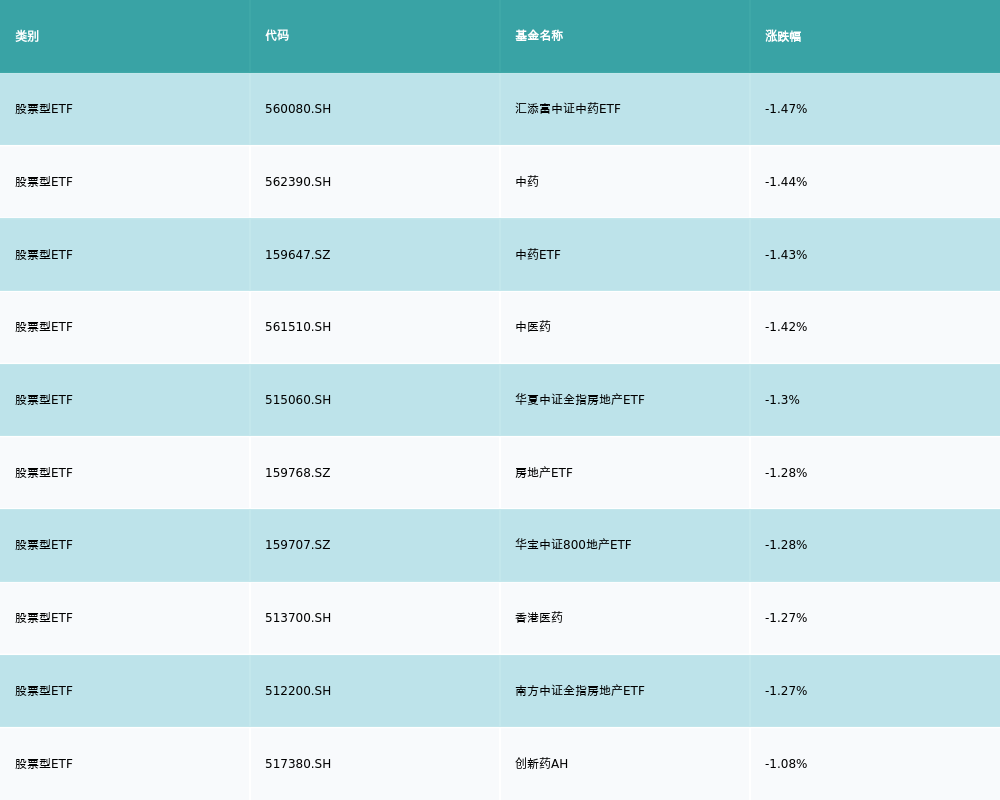Select the code cell 159707.SZ
Screen dimensions: 1000x800
298,545
